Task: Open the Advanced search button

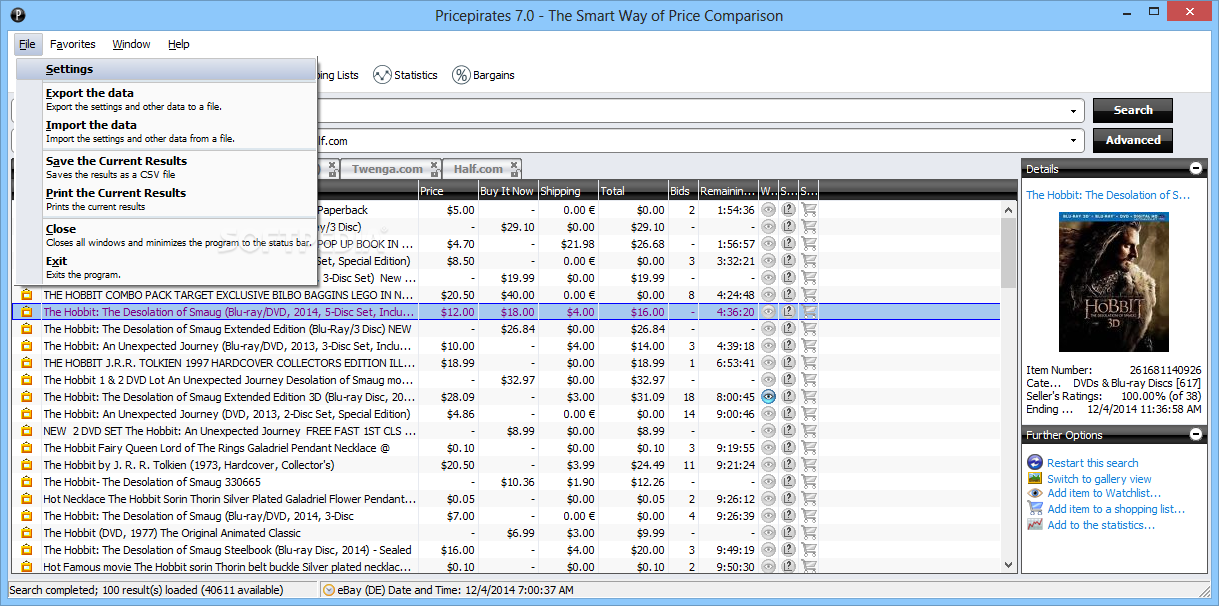Action: pyautogui.click(x=1133, y=140)
